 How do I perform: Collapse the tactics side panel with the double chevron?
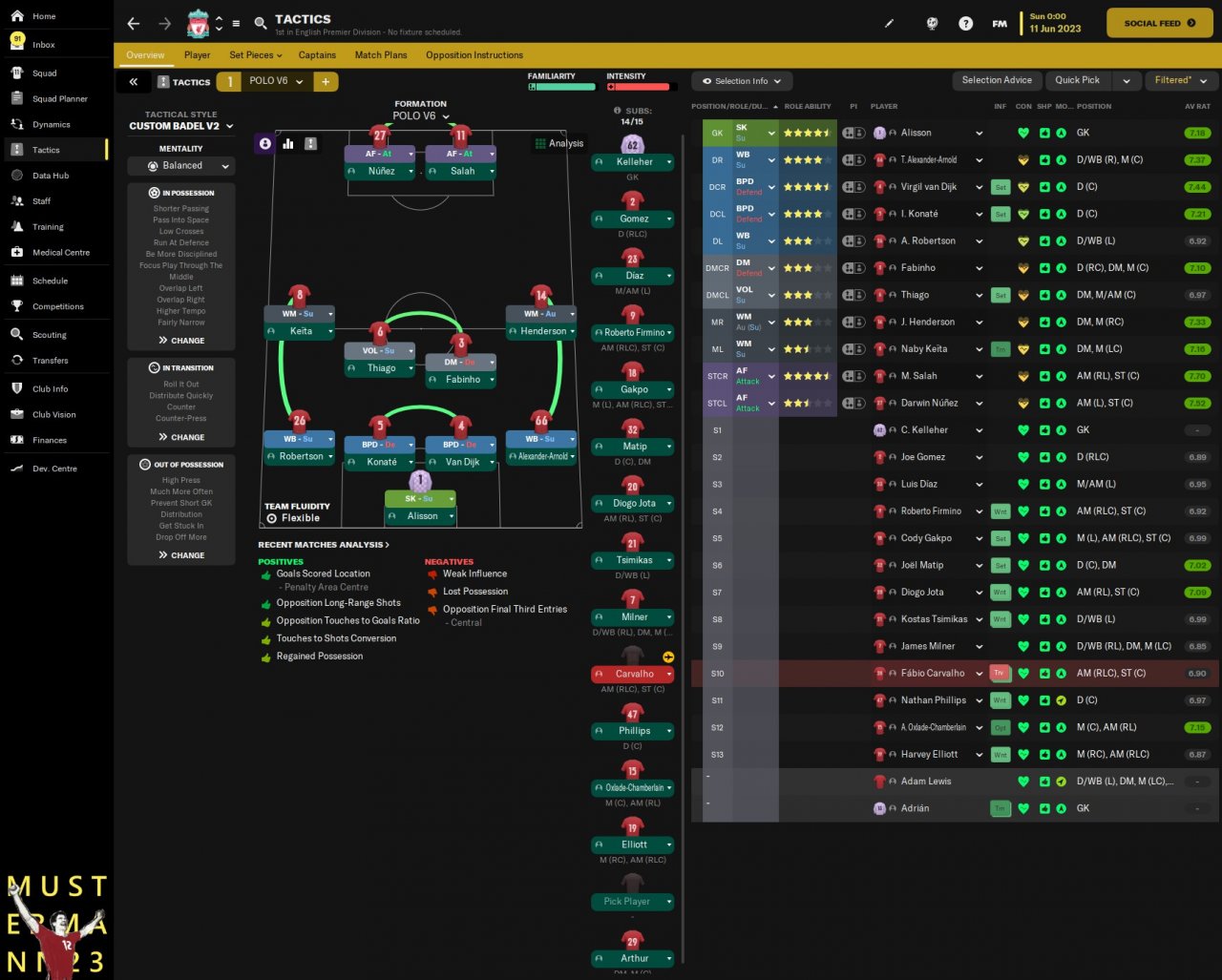click(x=134, y=82)
